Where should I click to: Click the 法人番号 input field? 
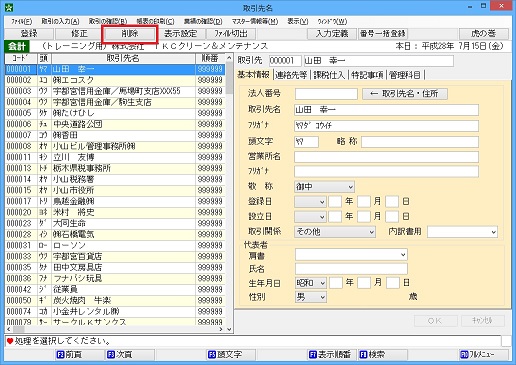click(x=326, y=94)
